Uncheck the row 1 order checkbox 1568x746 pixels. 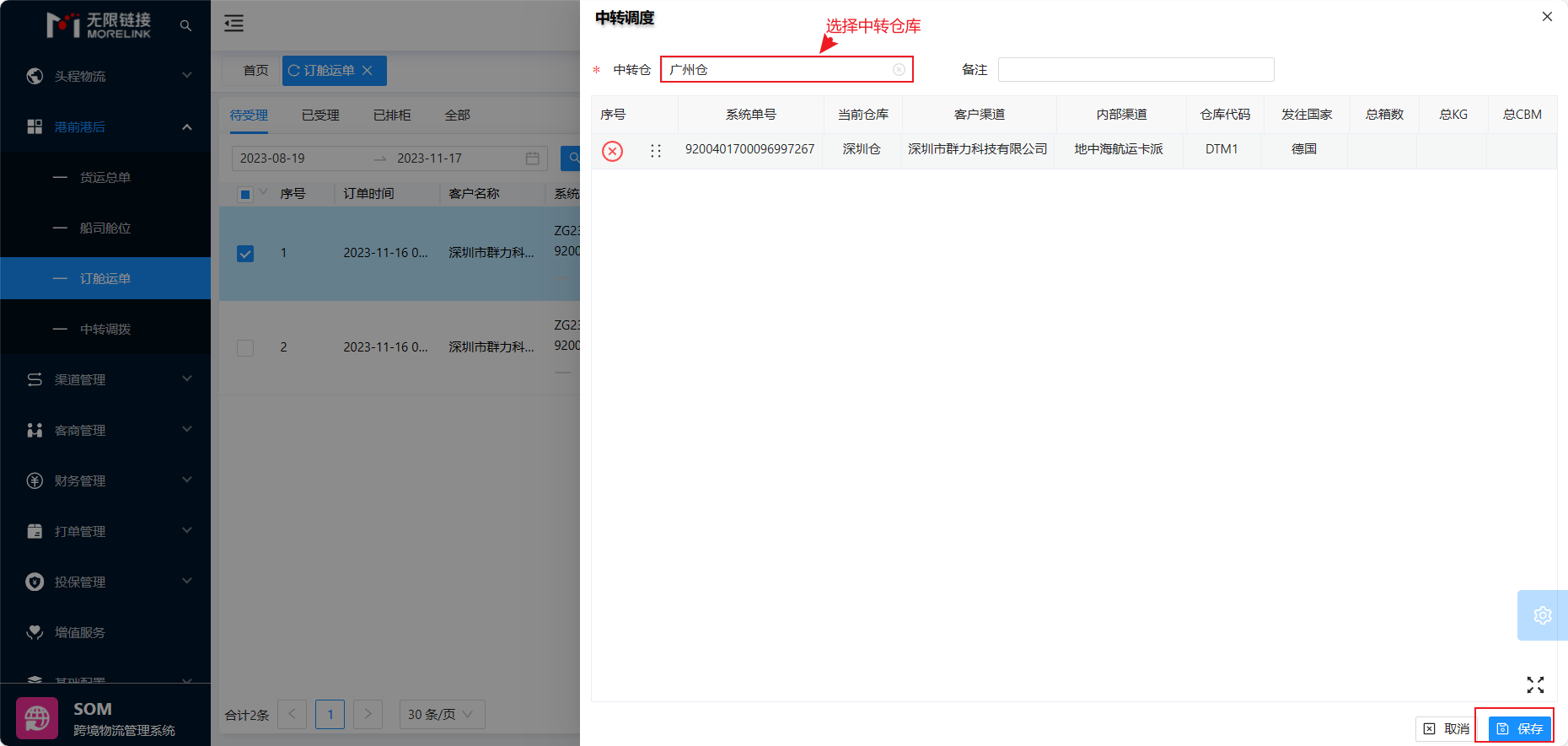pos(245,254)
